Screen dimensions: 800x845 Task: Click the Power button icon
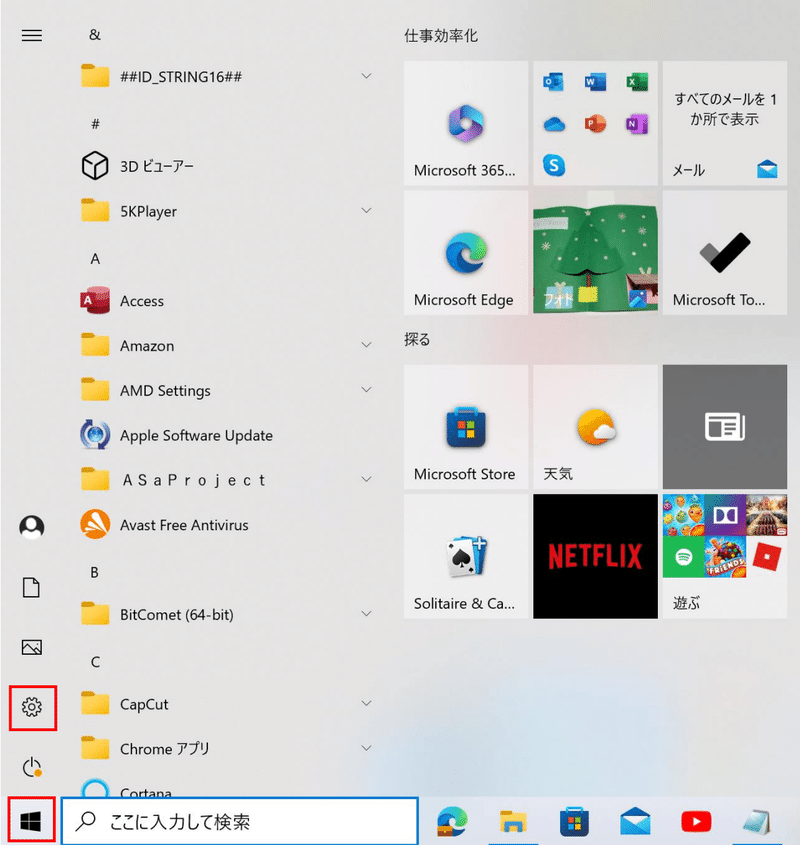[x=32, y=767]
